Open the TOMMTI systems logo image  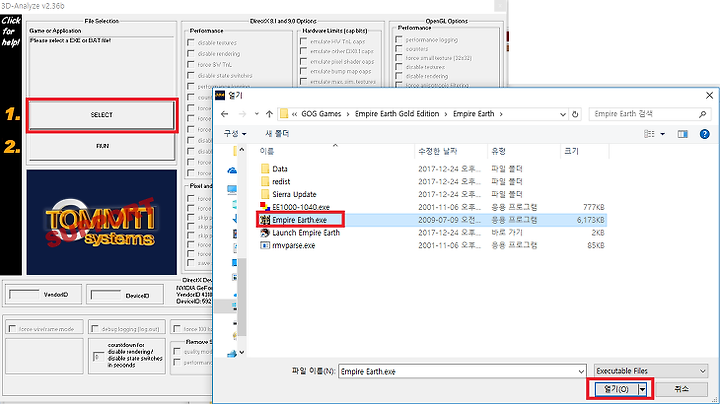(101, 222)
